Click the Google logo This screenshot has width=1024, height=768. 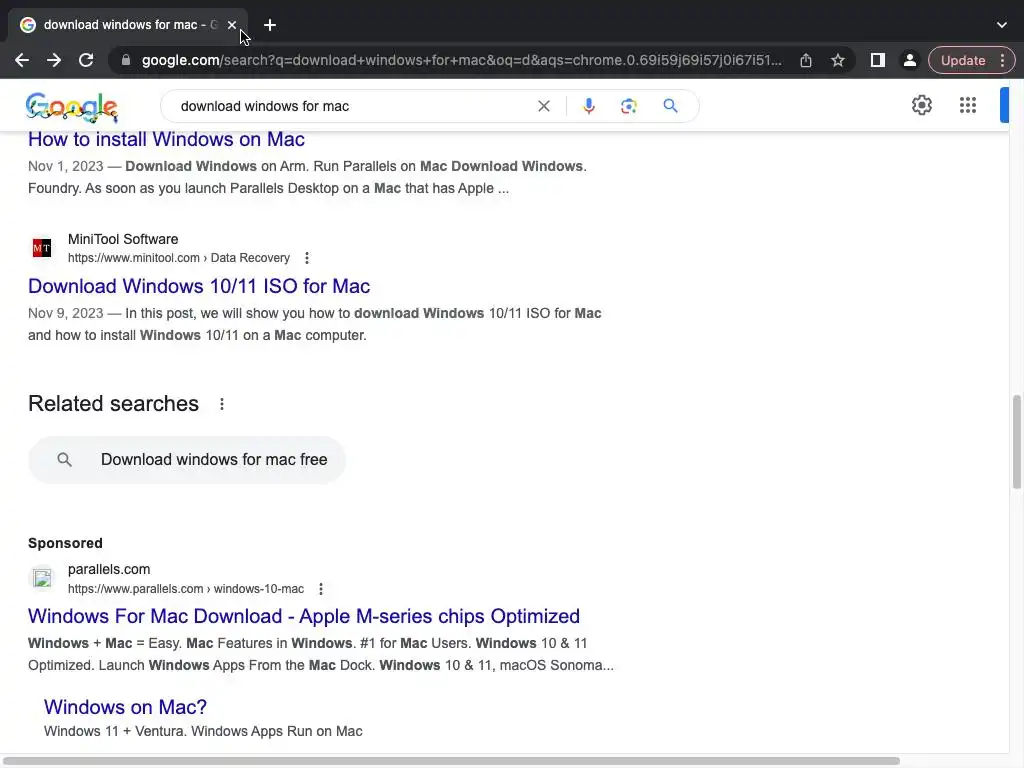click(x=72, y=107)
